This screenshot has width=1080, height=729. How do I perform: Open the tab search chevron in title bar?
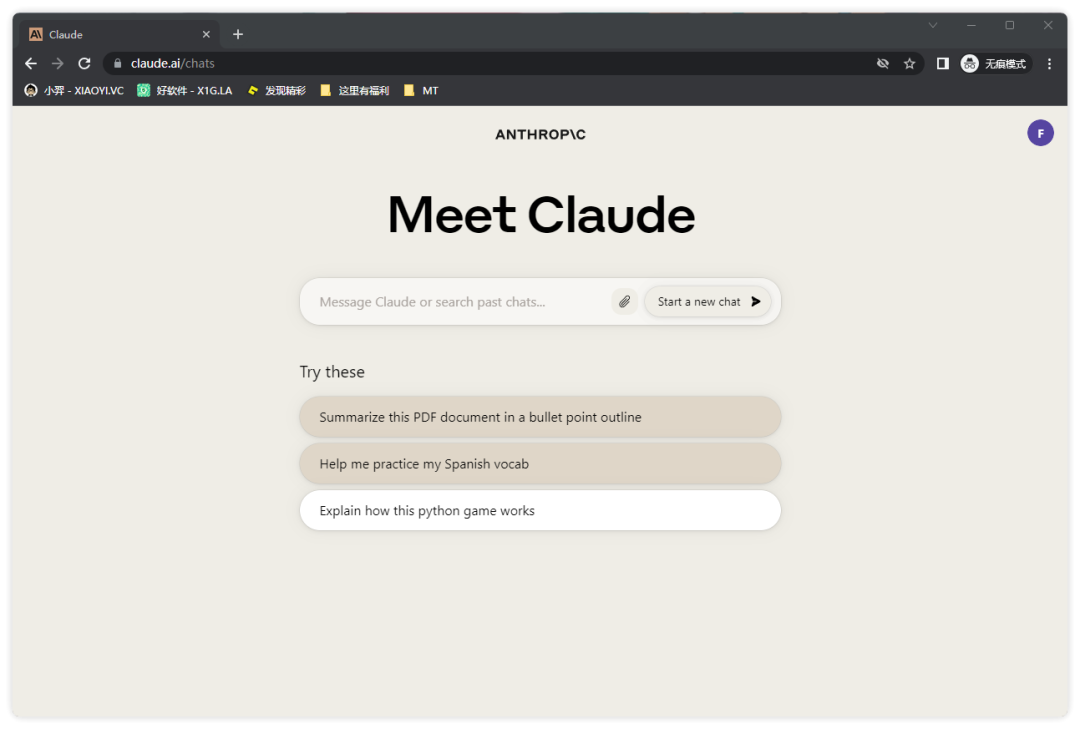[x=933, y=25]
